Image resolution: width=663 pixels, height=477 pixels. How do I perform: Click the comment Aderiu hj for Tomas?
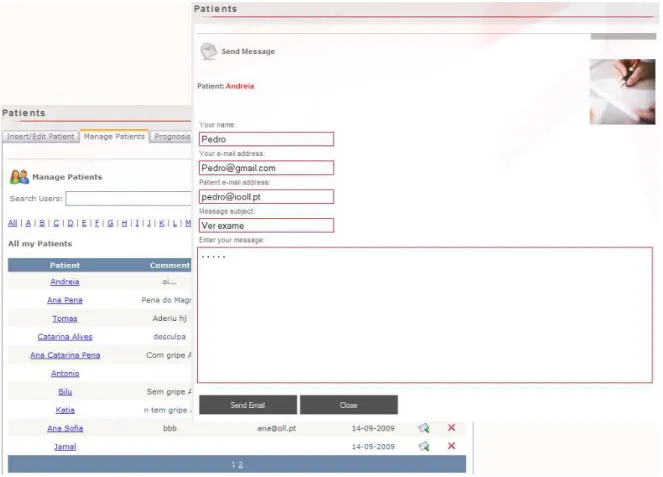click(x=170, y=318)
